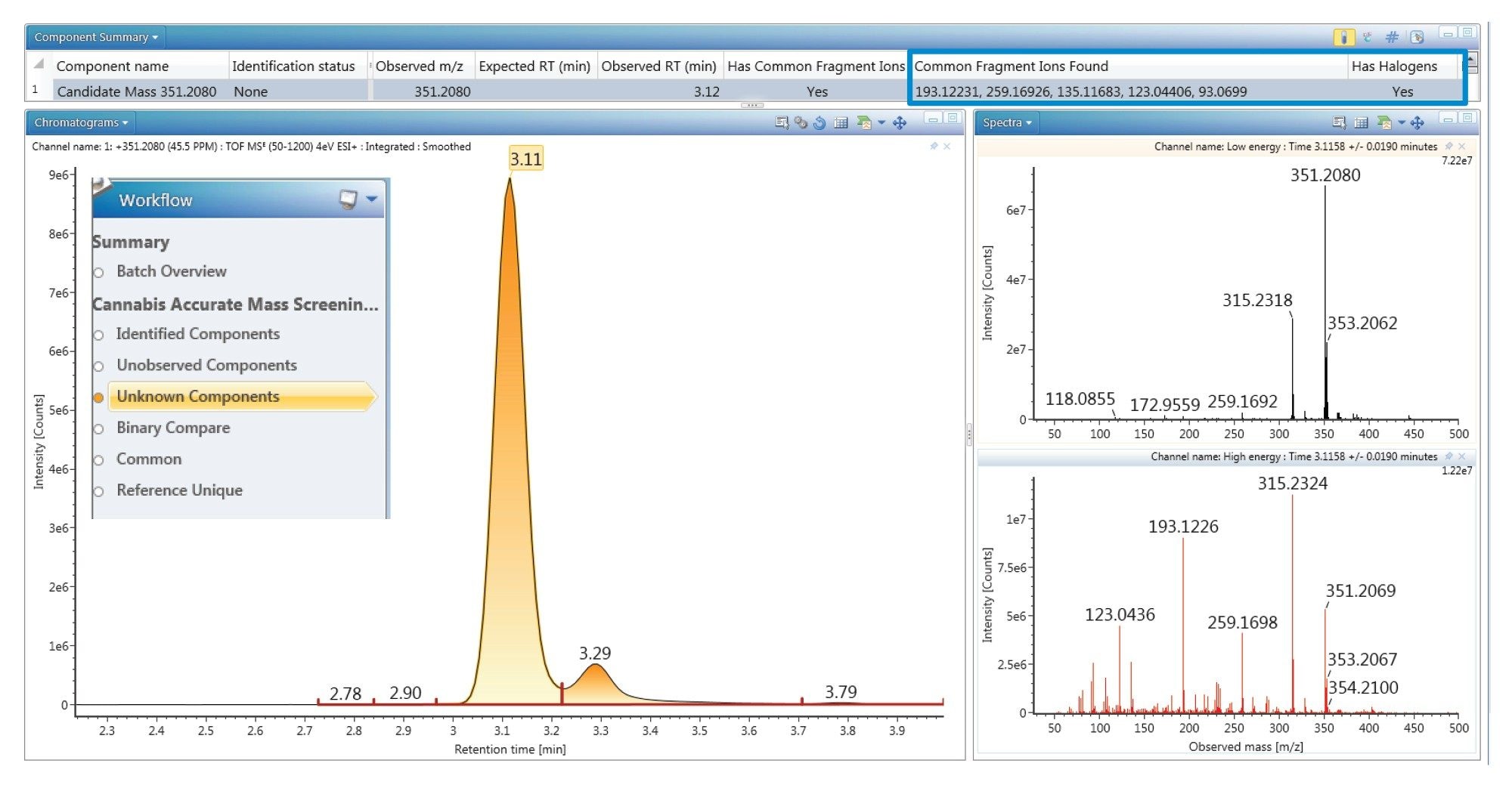Viewport: 1512px width, 785px height.
Task: Click the highlighted yellow vial icon in Component Summary
Action: point(1343,37)
